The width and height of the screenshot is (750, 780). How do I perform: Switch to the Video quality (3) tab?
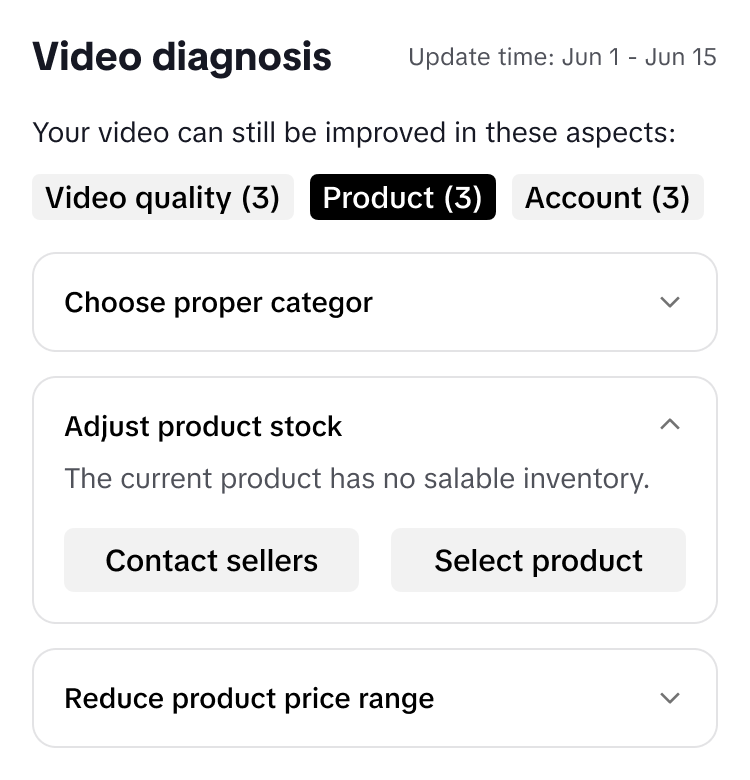tap(163, 198)
